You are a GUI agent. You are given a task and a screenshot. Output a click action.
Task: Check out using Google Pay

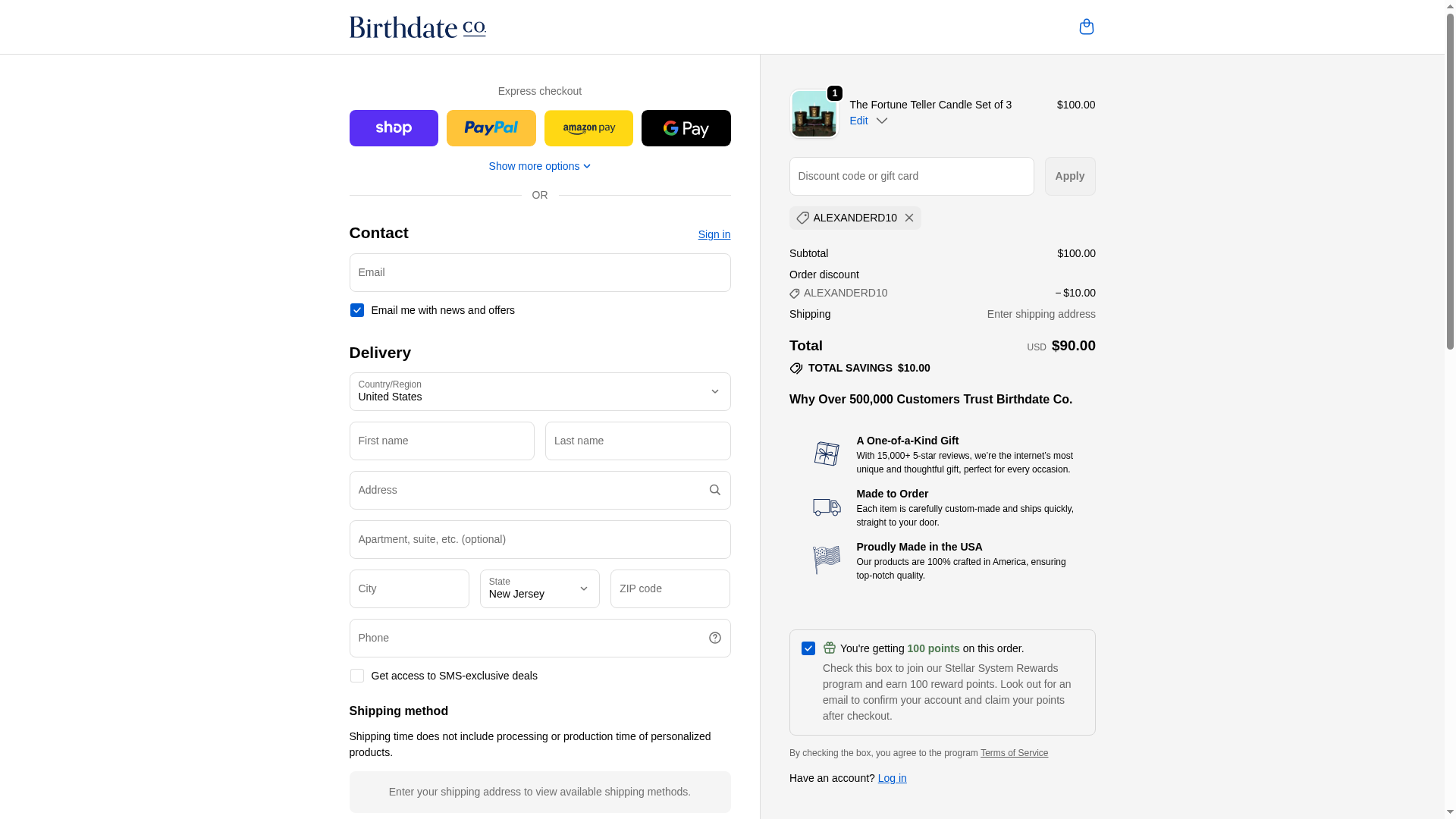pyautogui.click(x=686, y=128)
